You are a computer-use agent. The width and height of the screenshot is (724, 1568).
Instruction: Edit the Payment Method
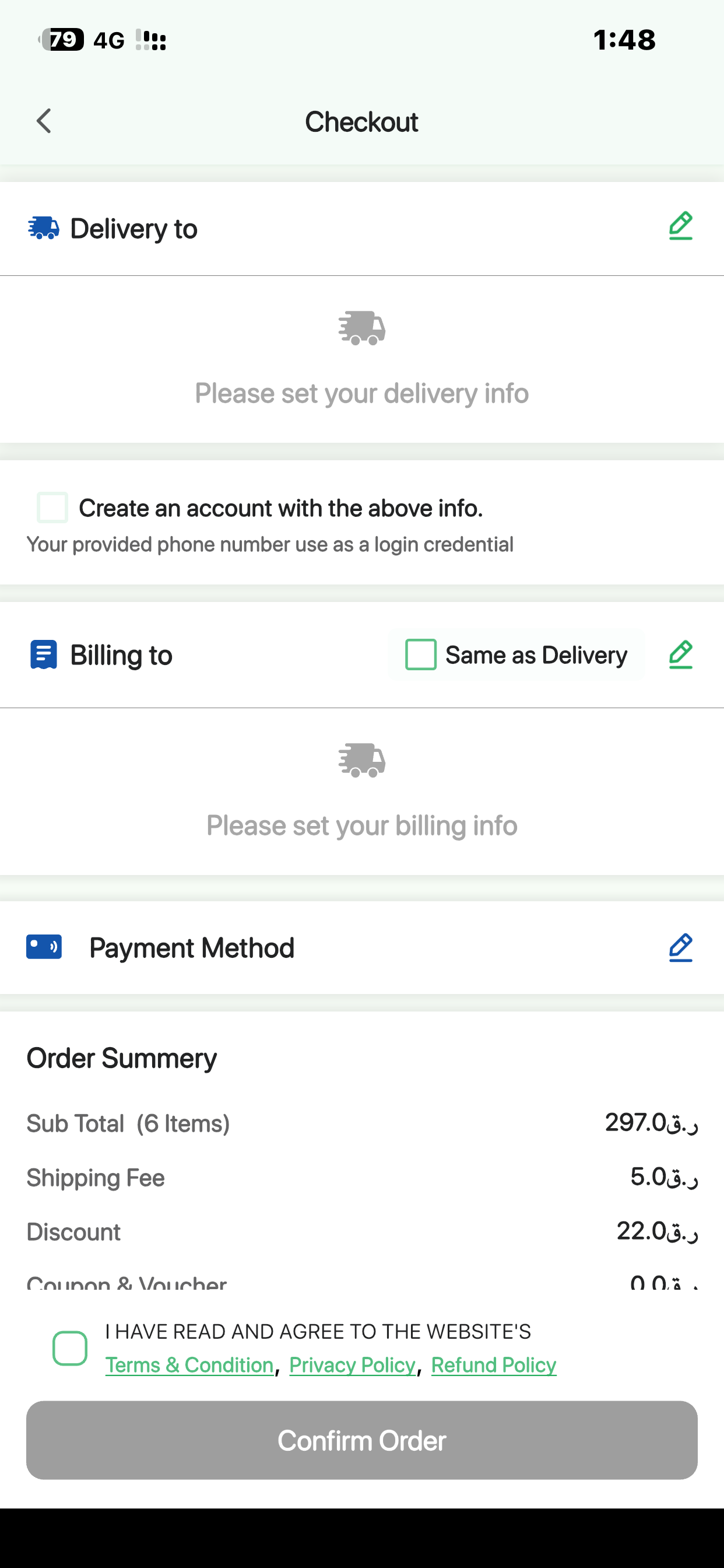pos(681,948)
